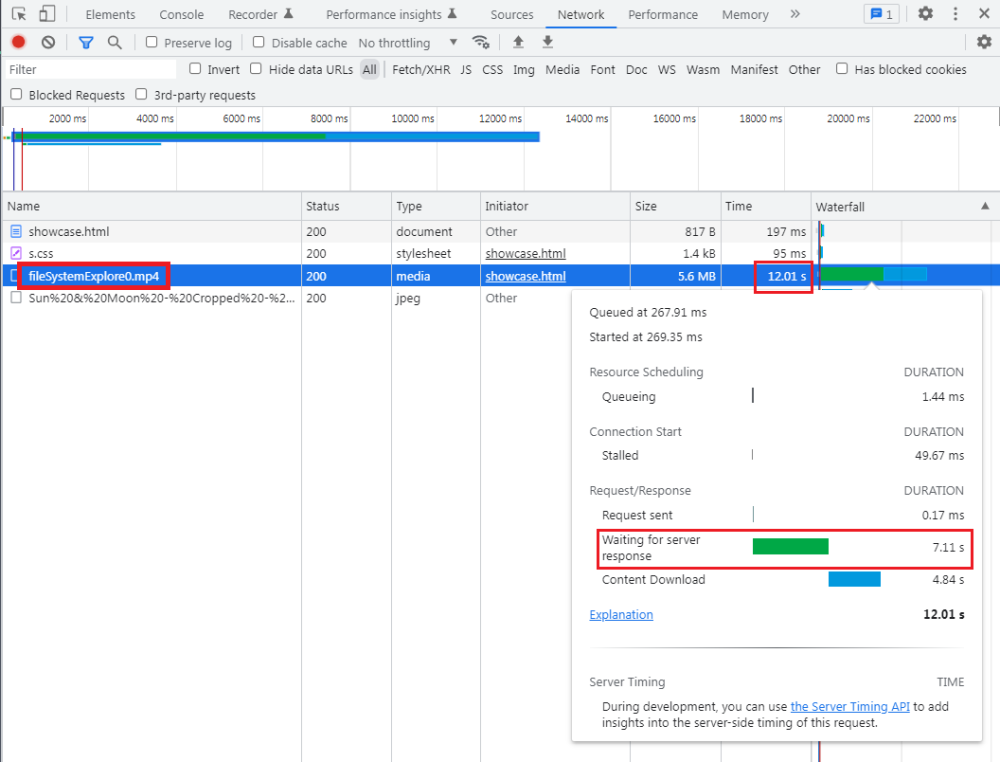The height and width of the screenshot is (762, 1000).
Task: Export HAR file download arrow
Action: pyautogui.click(x=547, y=42)
